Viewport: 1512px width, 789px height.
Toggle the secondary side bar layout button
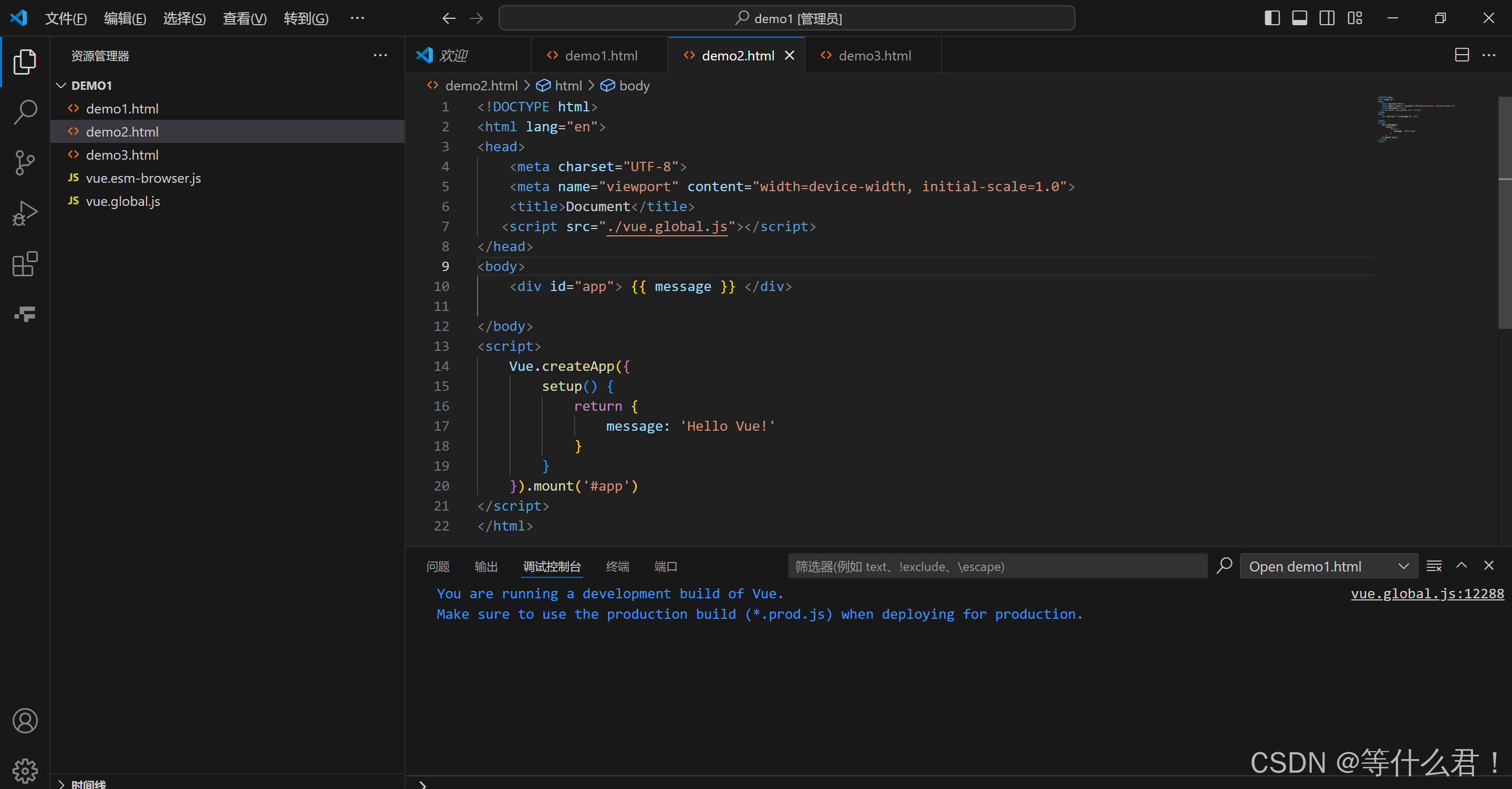[1327, 18]
